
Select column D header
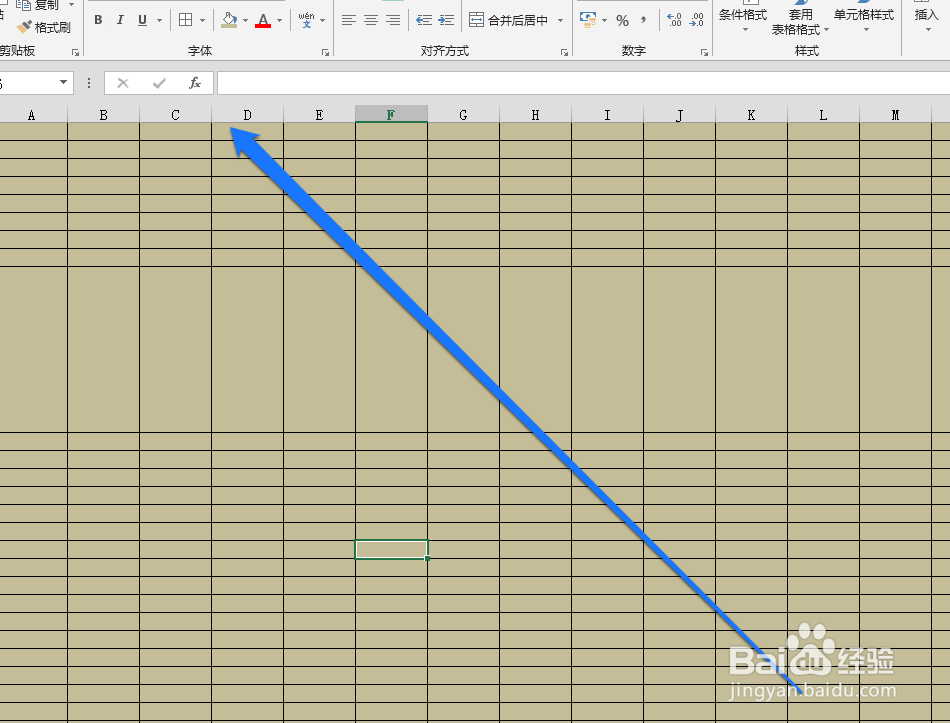tap(247, 115)
